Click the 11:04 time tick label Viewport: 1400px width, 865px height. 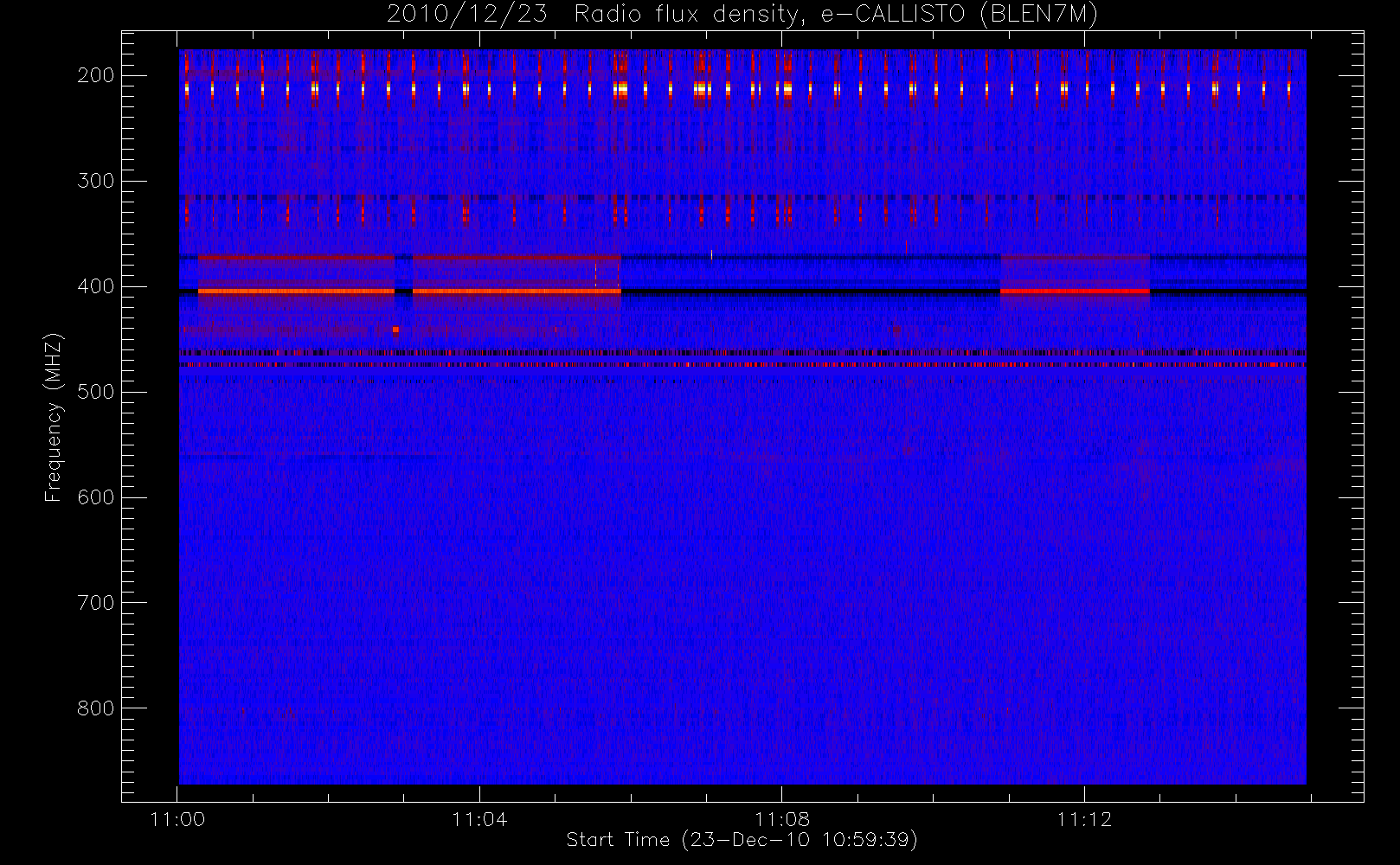click(479, 818)
